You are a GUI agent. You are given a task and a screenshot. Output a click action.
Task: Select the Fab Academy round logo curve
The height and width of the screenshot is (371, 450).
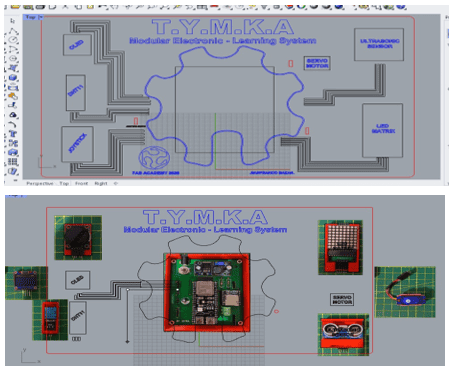(x=154, y=158)
